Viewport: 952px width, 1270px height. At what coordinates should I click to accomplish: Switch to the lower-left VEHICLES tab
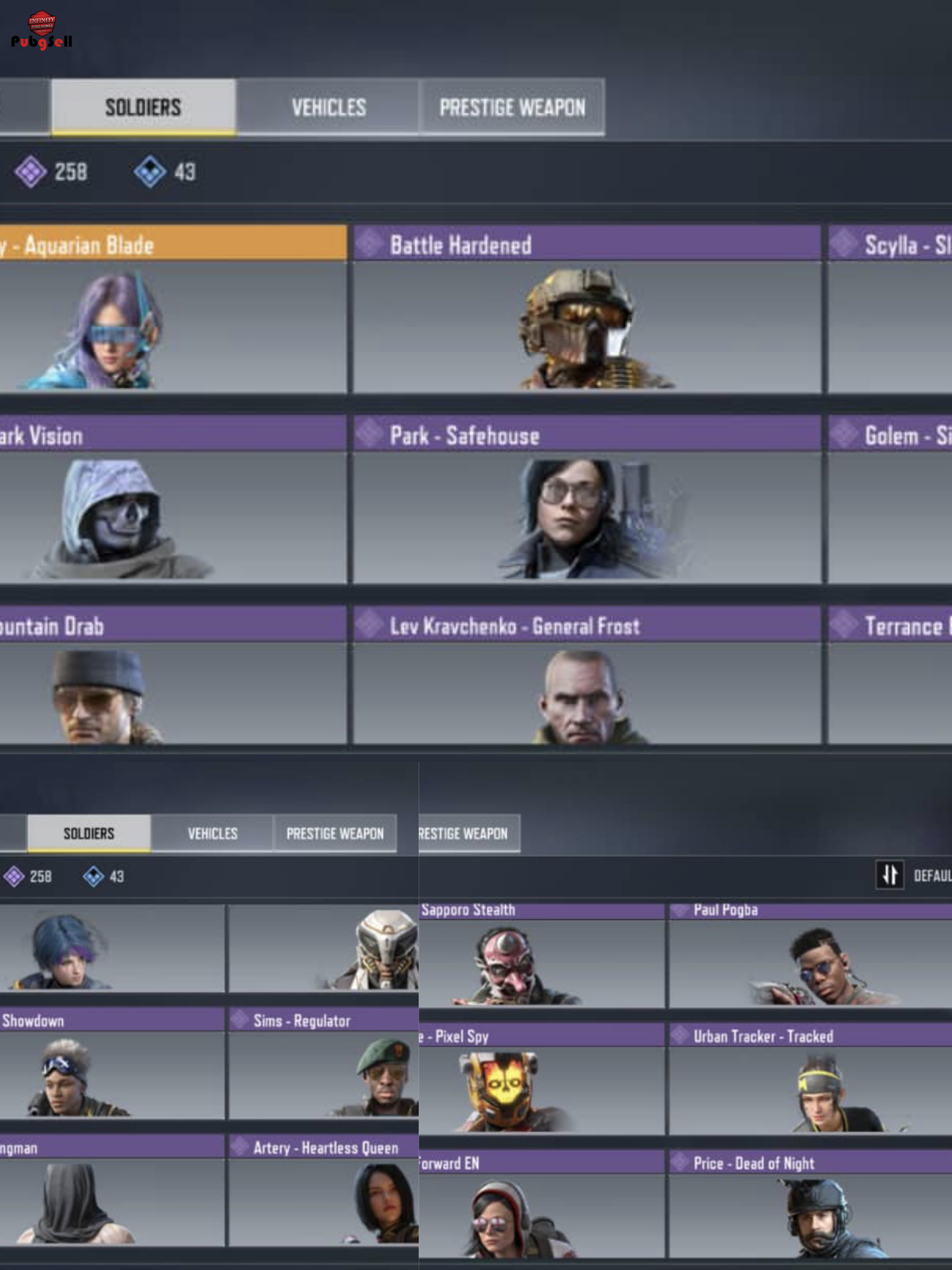click(x=212, y=833)
